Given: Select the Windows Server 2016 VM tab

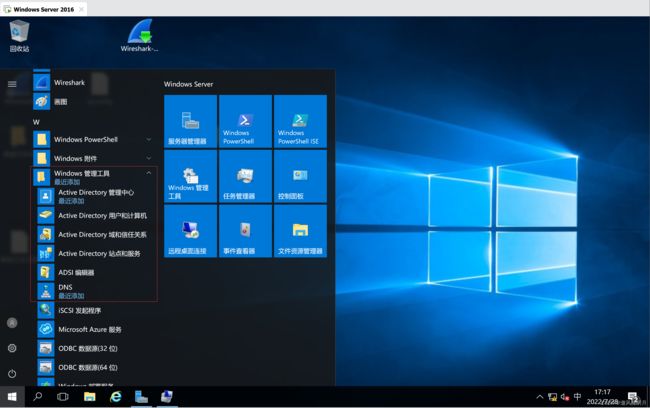Looking at the screenshot, I should pyautogui.click(x=44, y=9).
